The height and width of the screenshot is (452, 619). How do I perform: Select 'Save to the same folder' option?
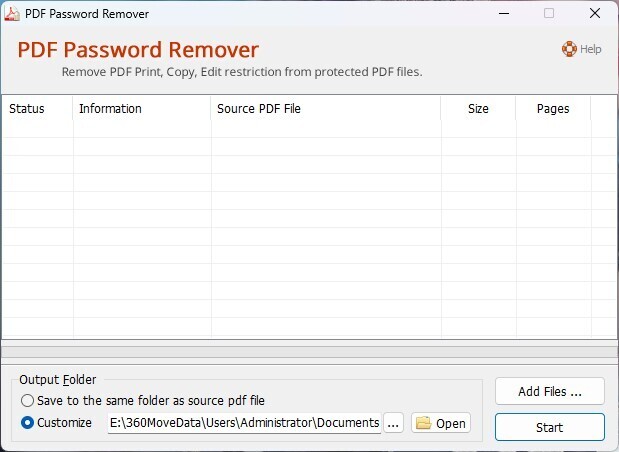pos(28,401)
